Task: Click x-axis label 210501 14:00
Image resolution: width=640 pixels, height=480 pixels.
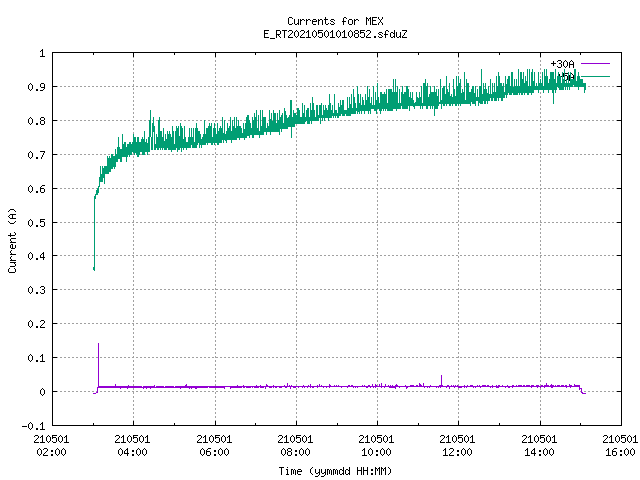Action: (x=539, y=445)
